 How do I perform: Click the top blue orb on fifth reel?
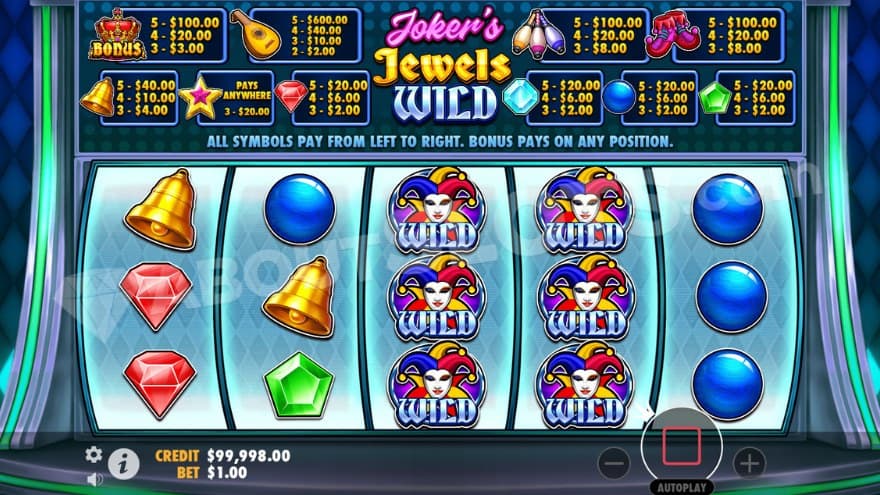[x=727, y=209]
